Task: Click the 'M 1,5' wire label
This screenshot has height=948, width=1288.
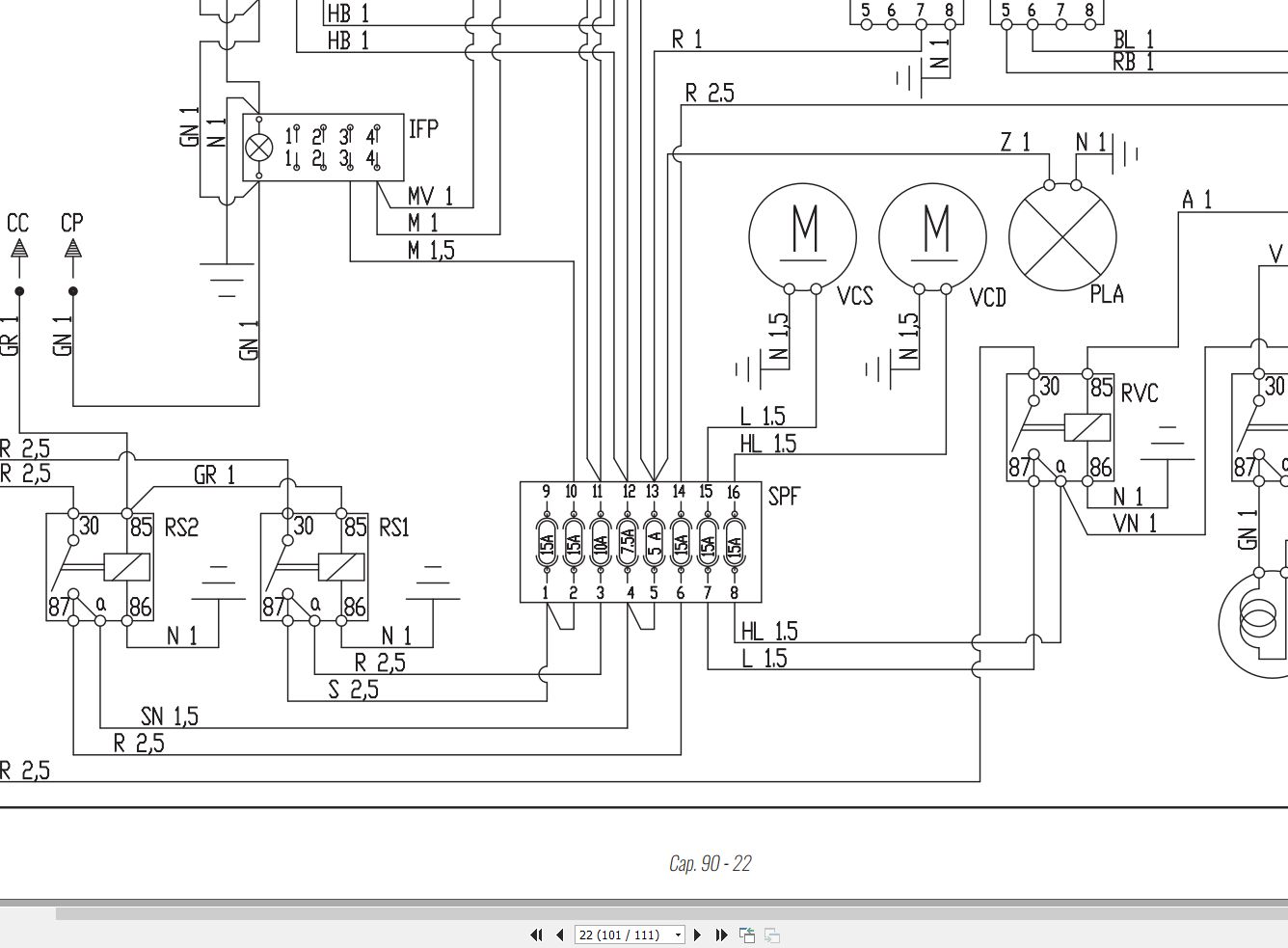Action: [x=431, y=251]
